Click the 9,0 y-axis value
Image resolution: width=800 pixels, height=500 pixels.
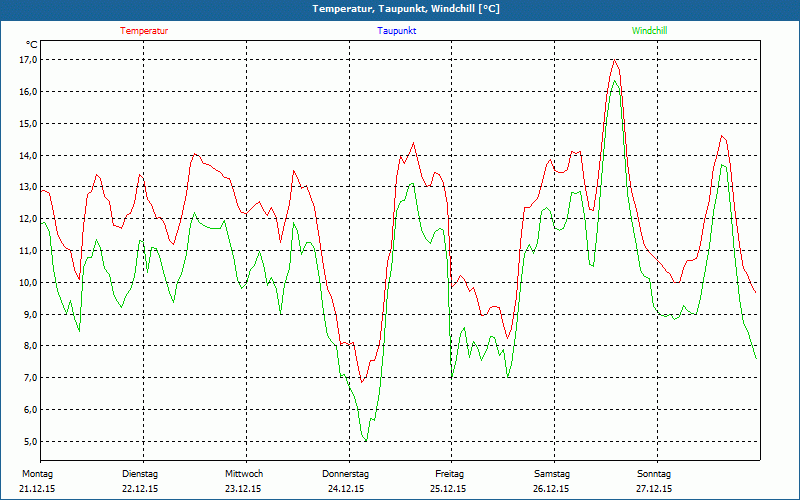pyautogui.click(x=30, y=314)
